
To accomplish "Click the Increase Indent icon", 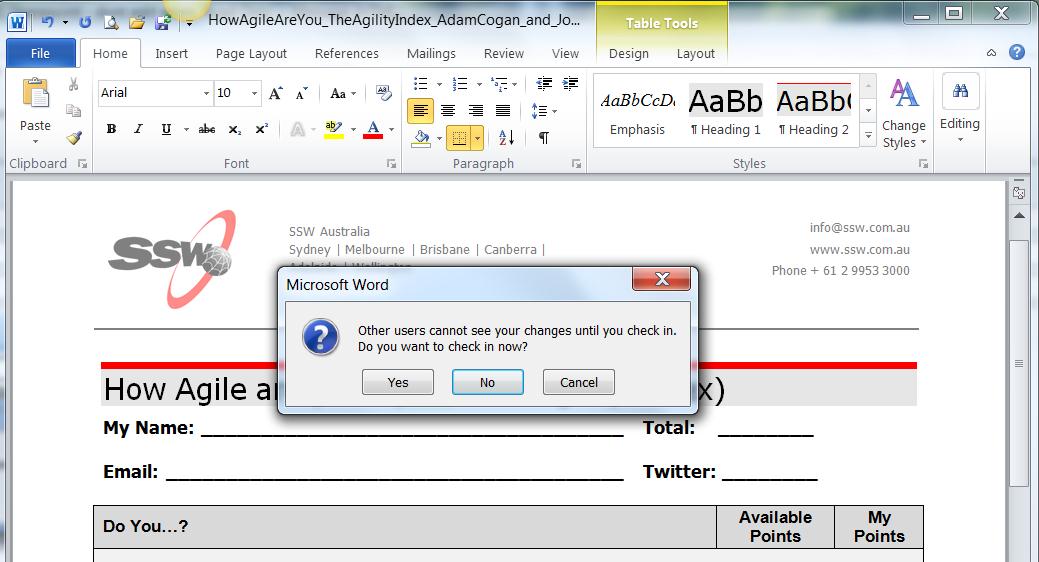I will click(572, 84).
